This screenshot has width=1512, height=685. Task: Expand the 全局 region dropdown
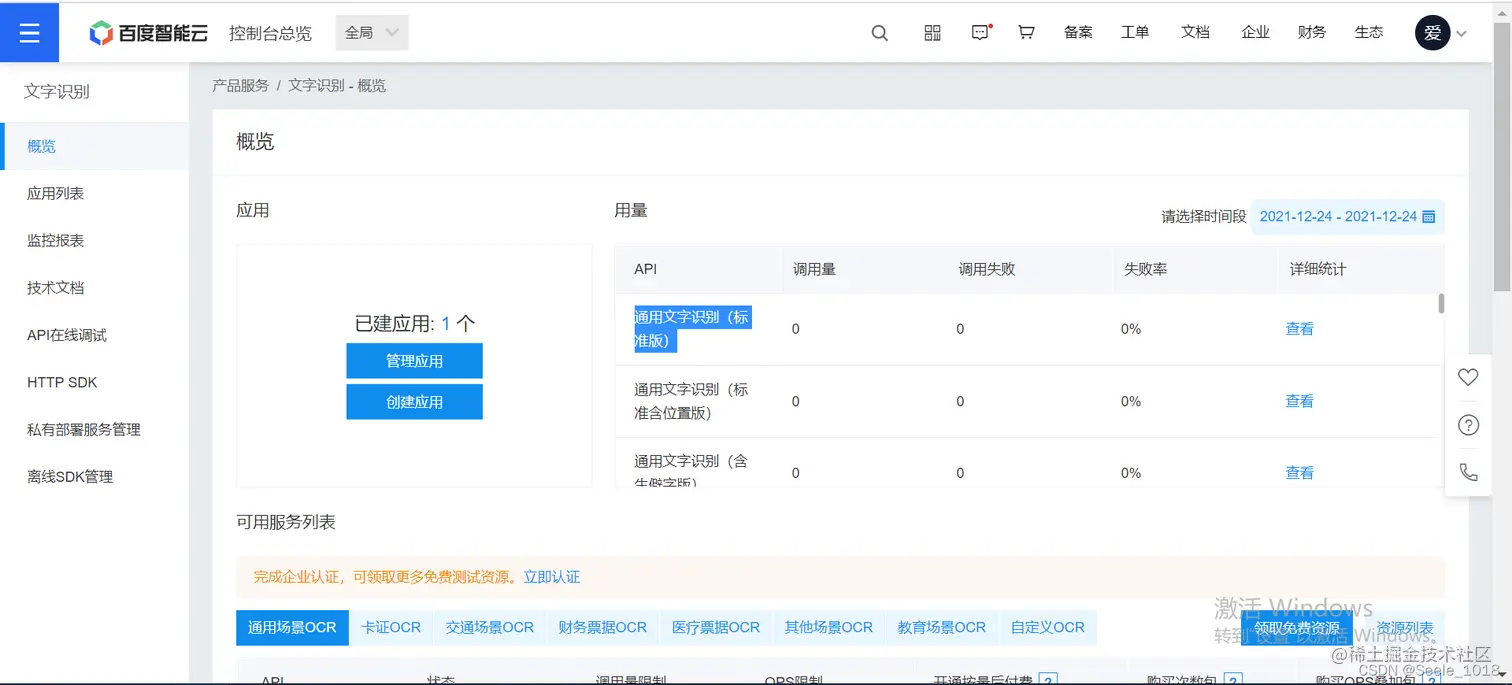coord(370,32)
